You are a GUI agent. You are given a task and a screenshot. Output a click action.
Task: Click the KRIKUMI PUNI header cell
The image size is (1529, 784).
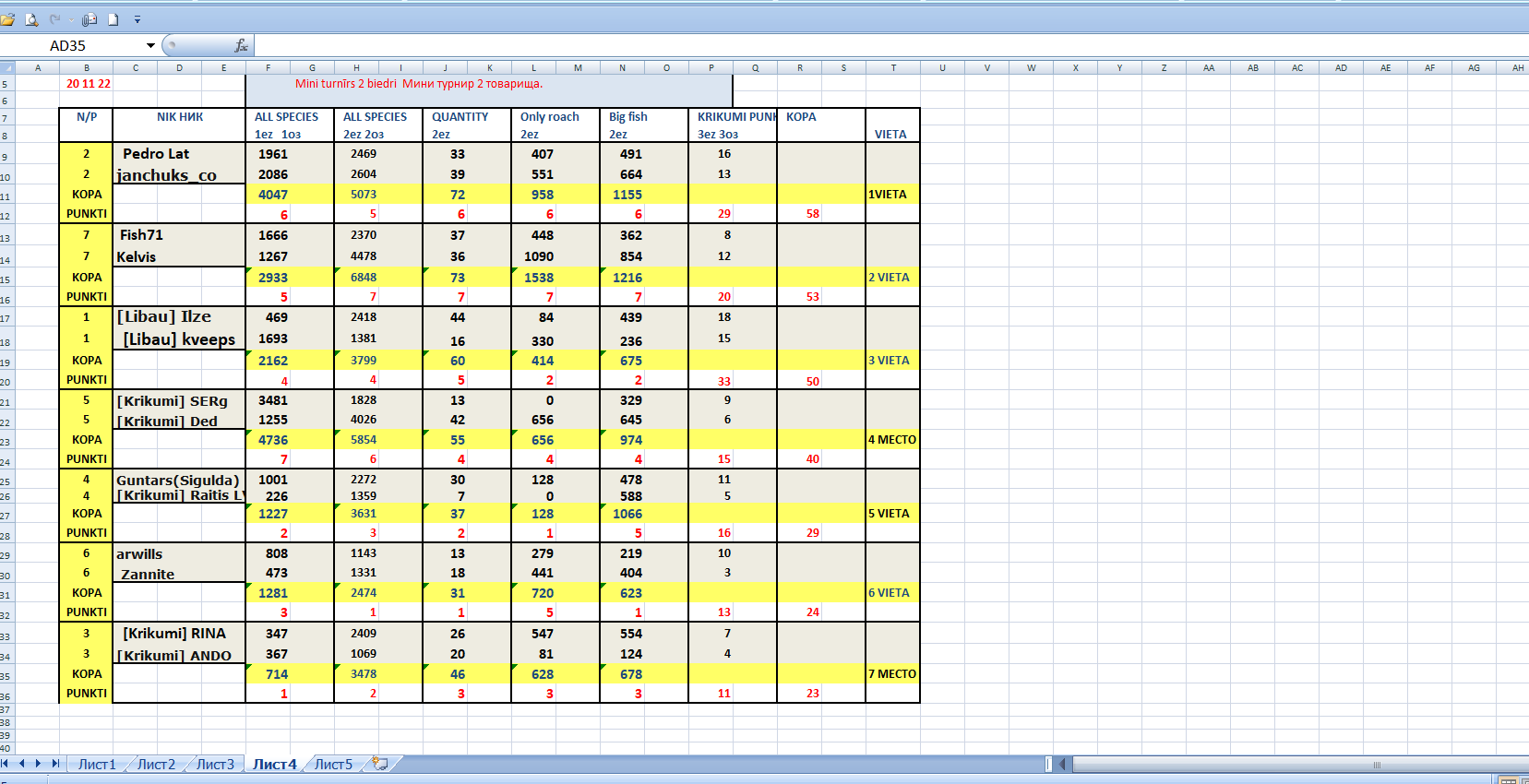coord(733,117)
